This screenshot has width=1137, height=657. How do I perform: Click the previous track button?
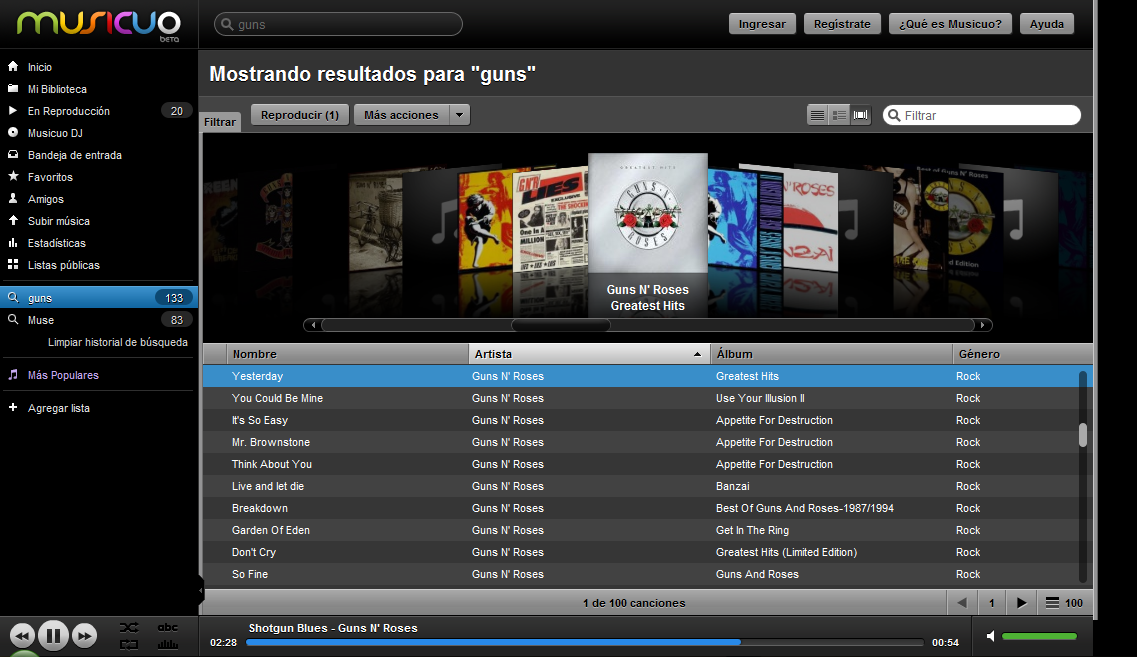coord(22,636)
